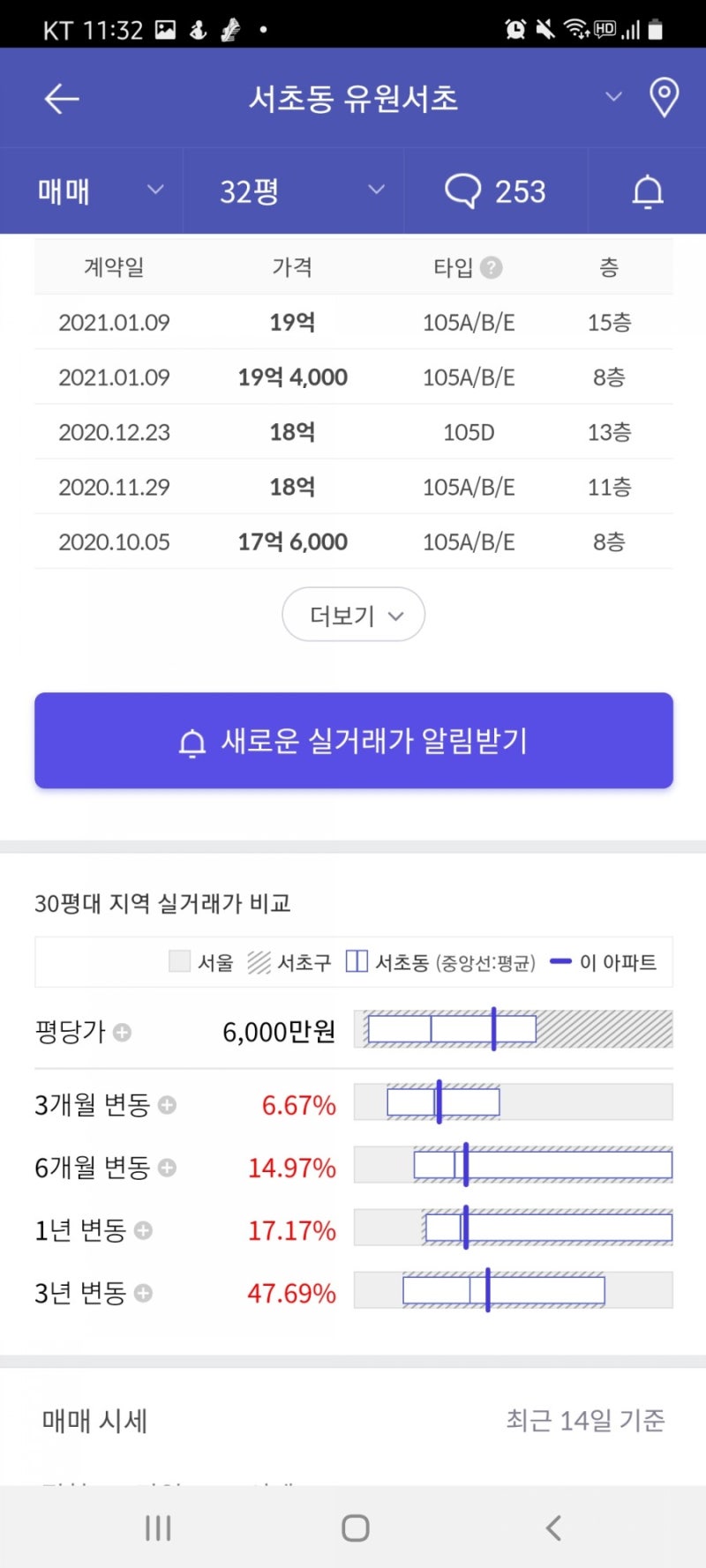Open the map location pin icon
706x1568 pixels.
coord(664,97)
